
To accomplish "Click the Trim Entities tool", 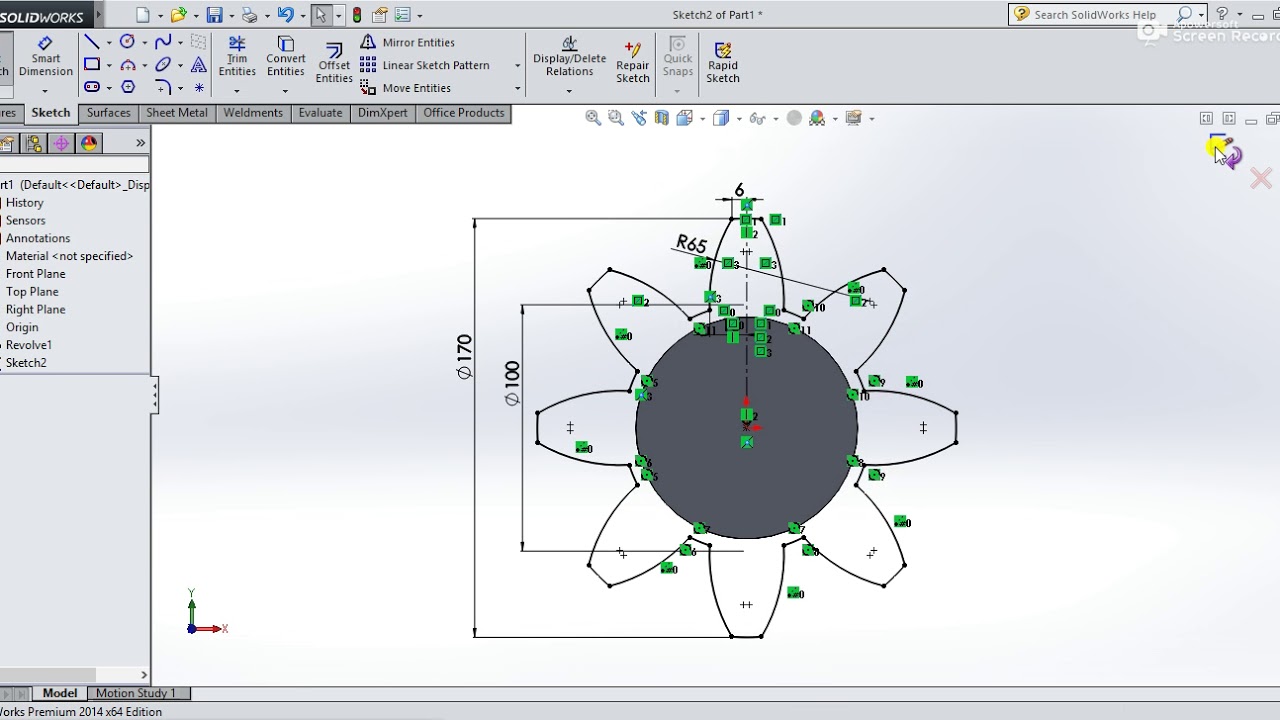I will pyautogui.click(x=237, y=56).
